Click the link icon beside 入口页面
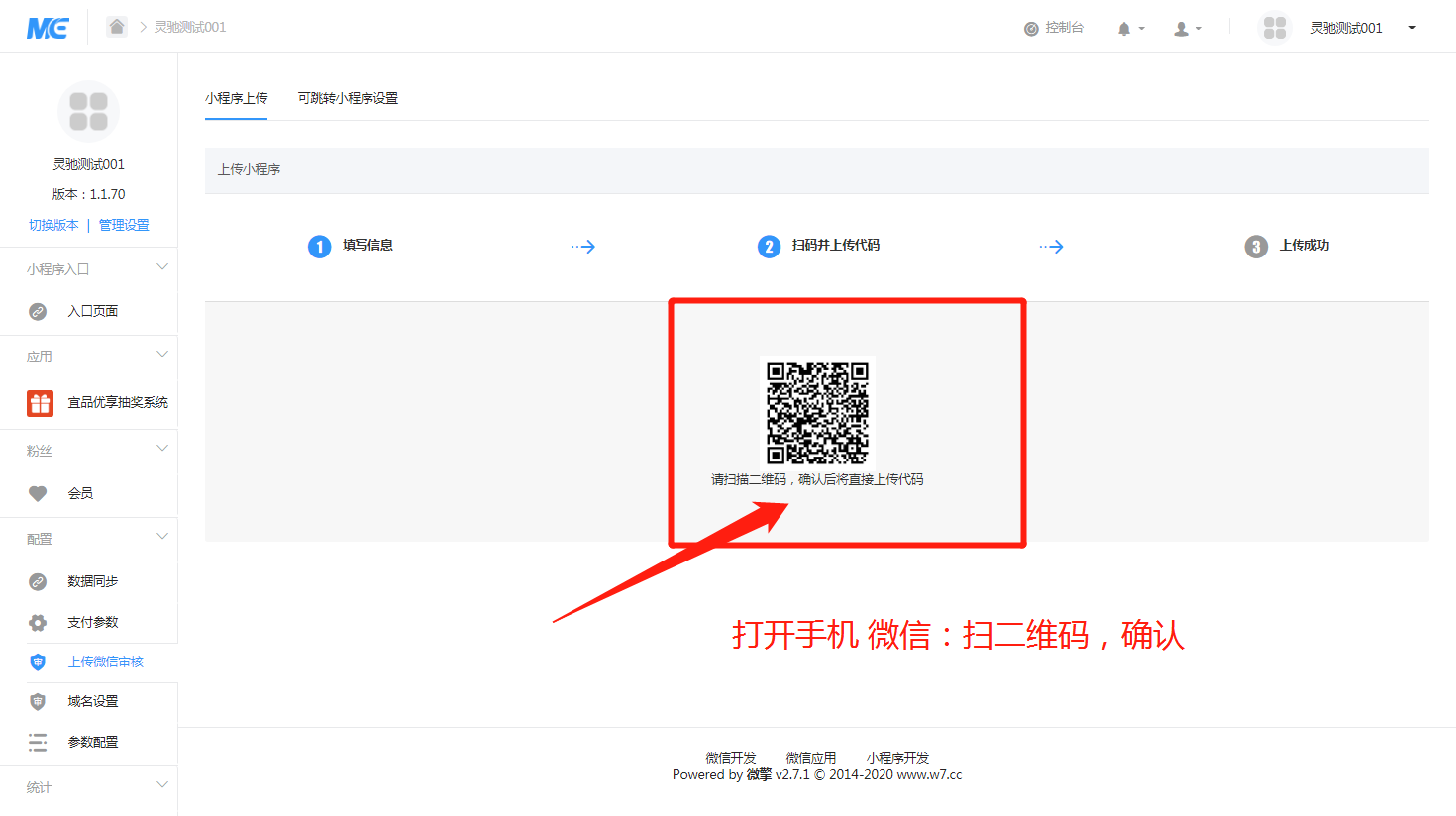 (38, 311)
